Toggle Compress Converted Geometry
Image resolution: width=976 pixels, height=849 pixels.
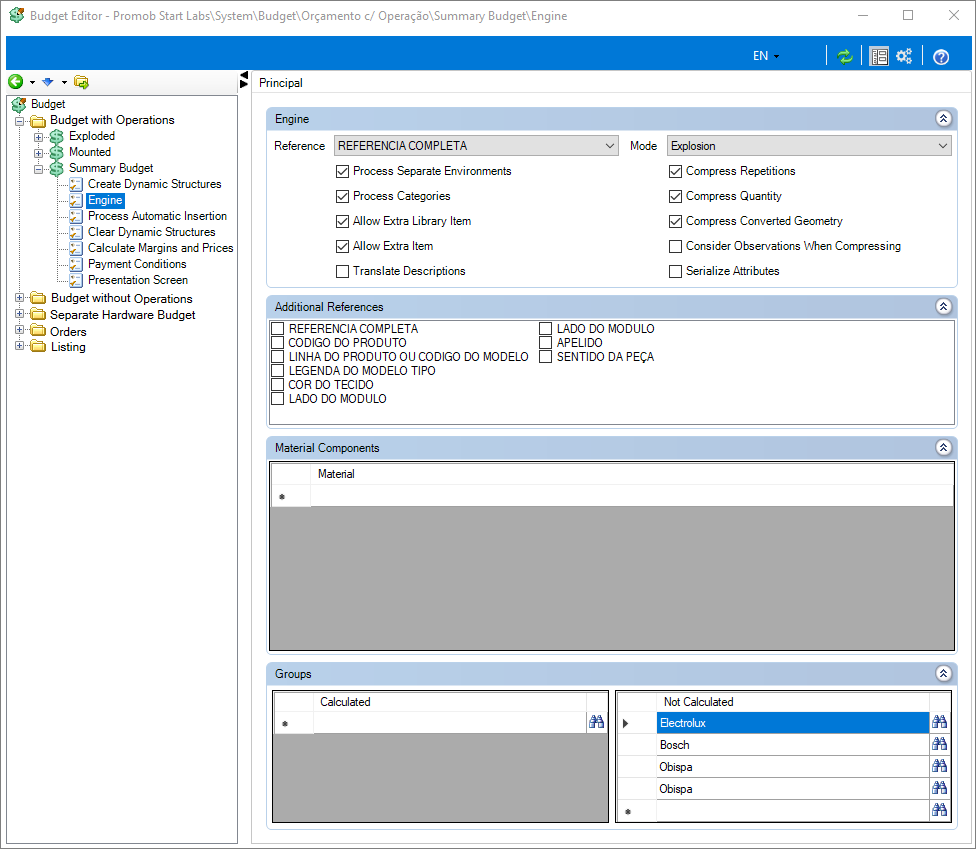[675, 221]
